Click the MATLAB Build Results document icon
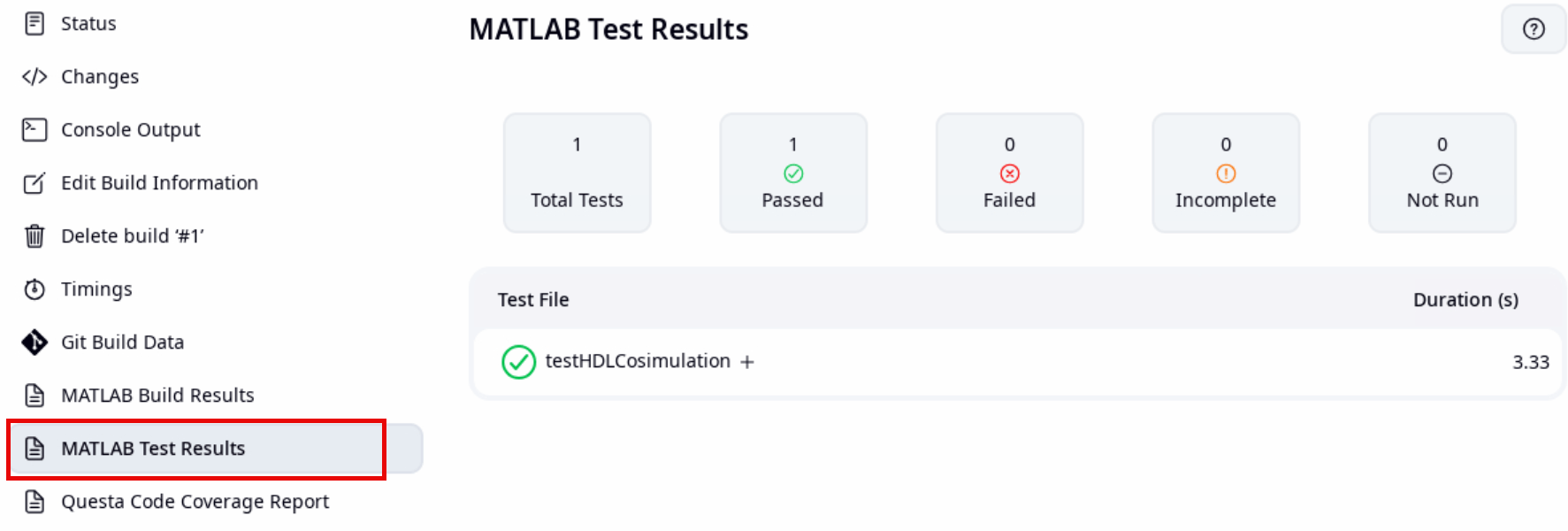 [34, 395]
